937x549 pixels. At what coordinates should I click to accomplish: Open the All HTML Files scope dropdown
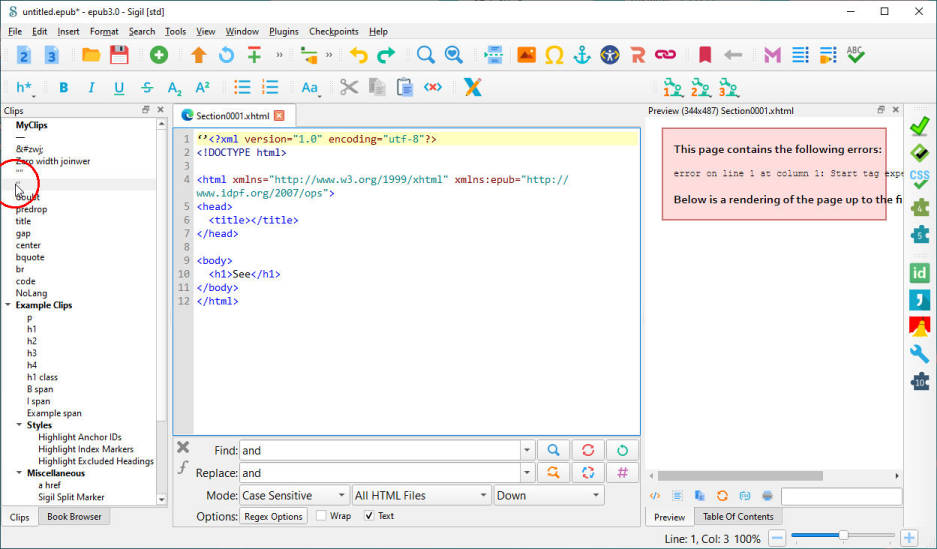420,495
